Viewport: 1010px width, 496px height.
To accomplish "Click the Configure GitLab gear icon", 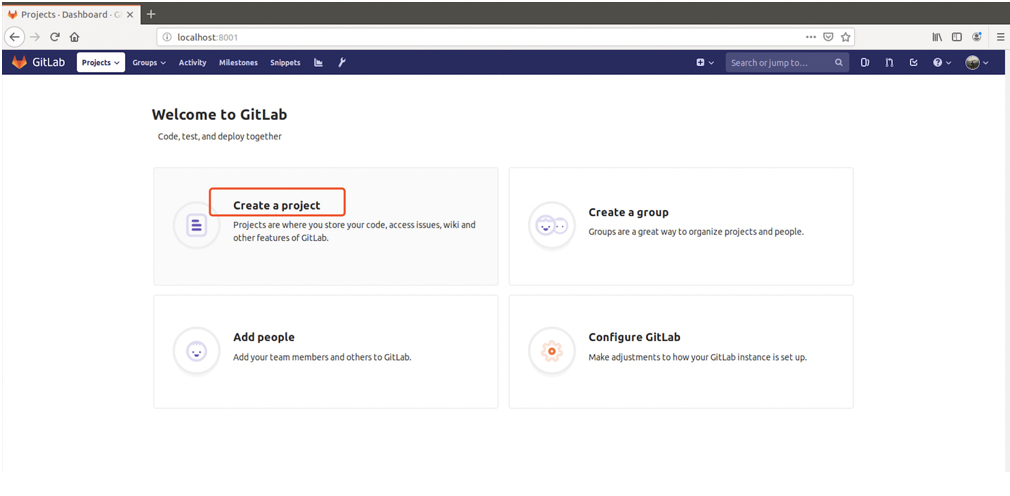I will coord(551,351).
